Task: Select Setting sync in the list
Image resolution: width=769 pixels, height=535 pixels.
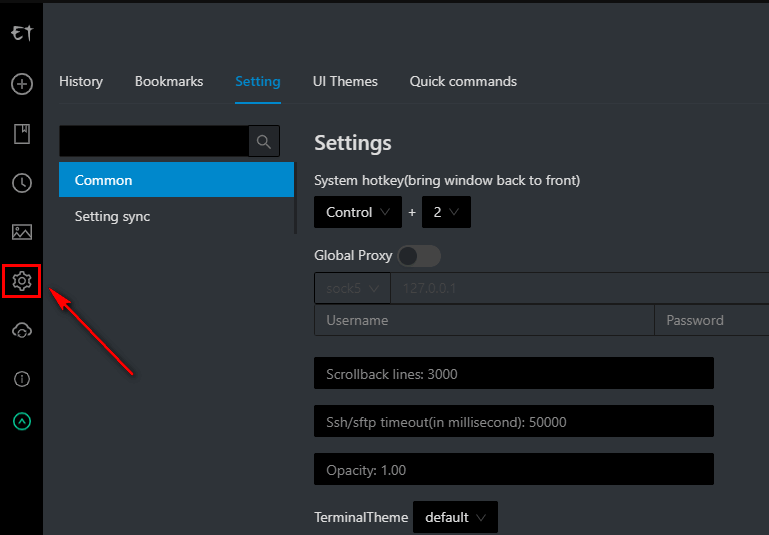Action: point(112,216)
